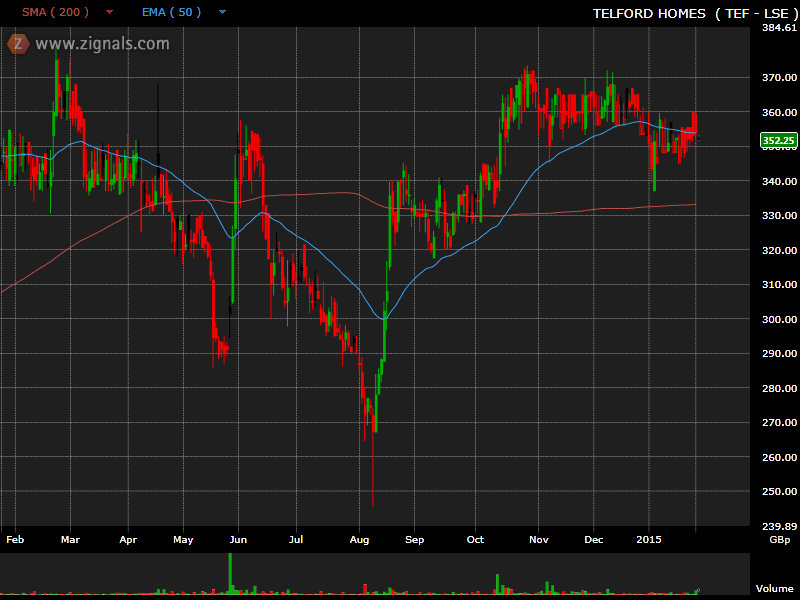Click the SMA (200) indicator label

[55, 12]
